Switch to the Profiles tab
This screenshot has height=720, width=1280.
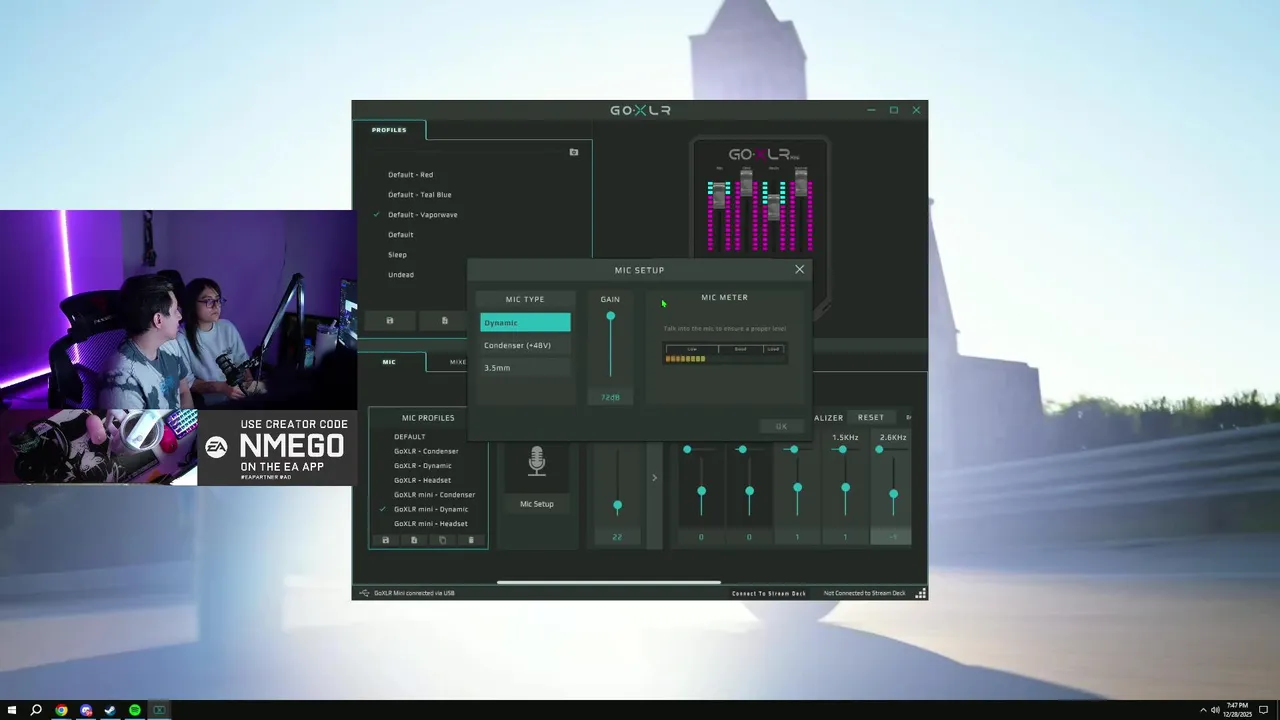tap(389, 130)
